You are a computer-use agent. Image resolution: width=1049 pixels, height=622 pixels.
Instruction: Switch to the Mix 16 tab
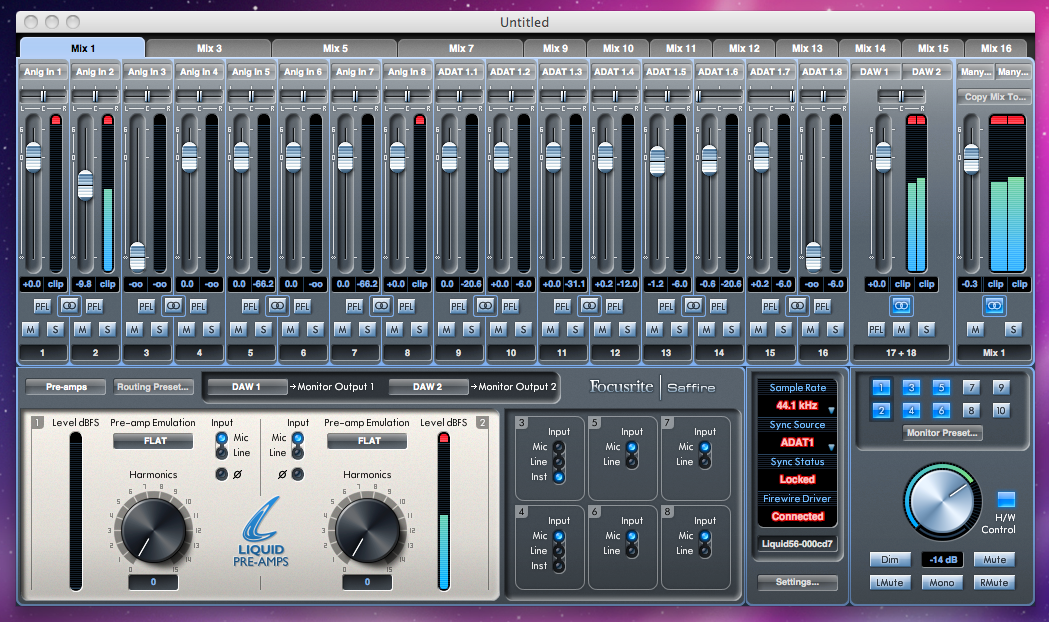[x=996, y=48]
